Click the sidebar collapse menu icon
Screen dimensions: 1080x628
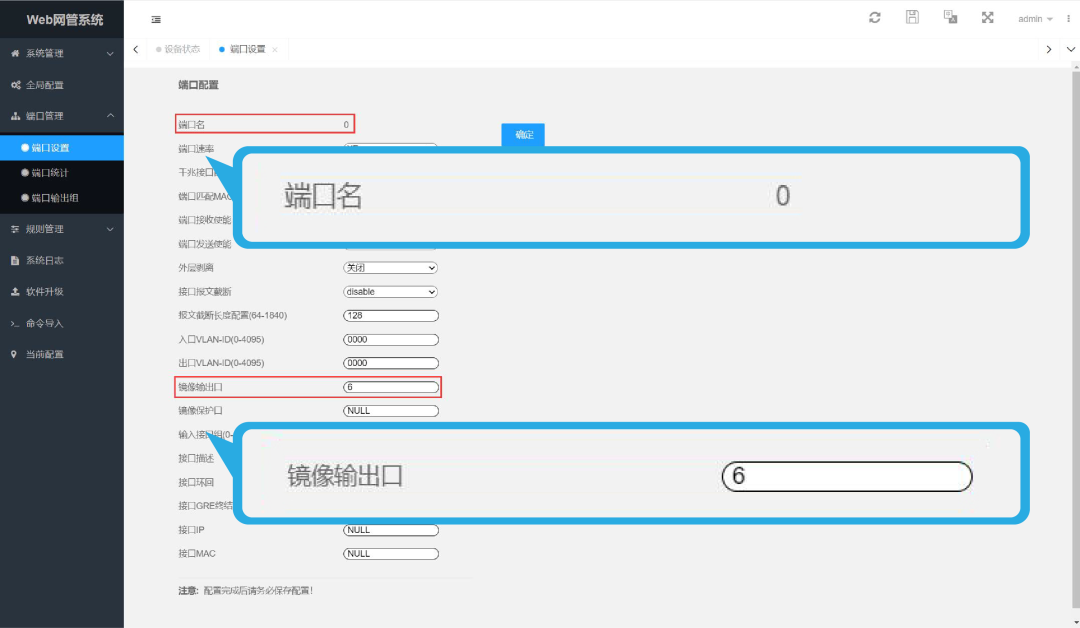[156, 19]
